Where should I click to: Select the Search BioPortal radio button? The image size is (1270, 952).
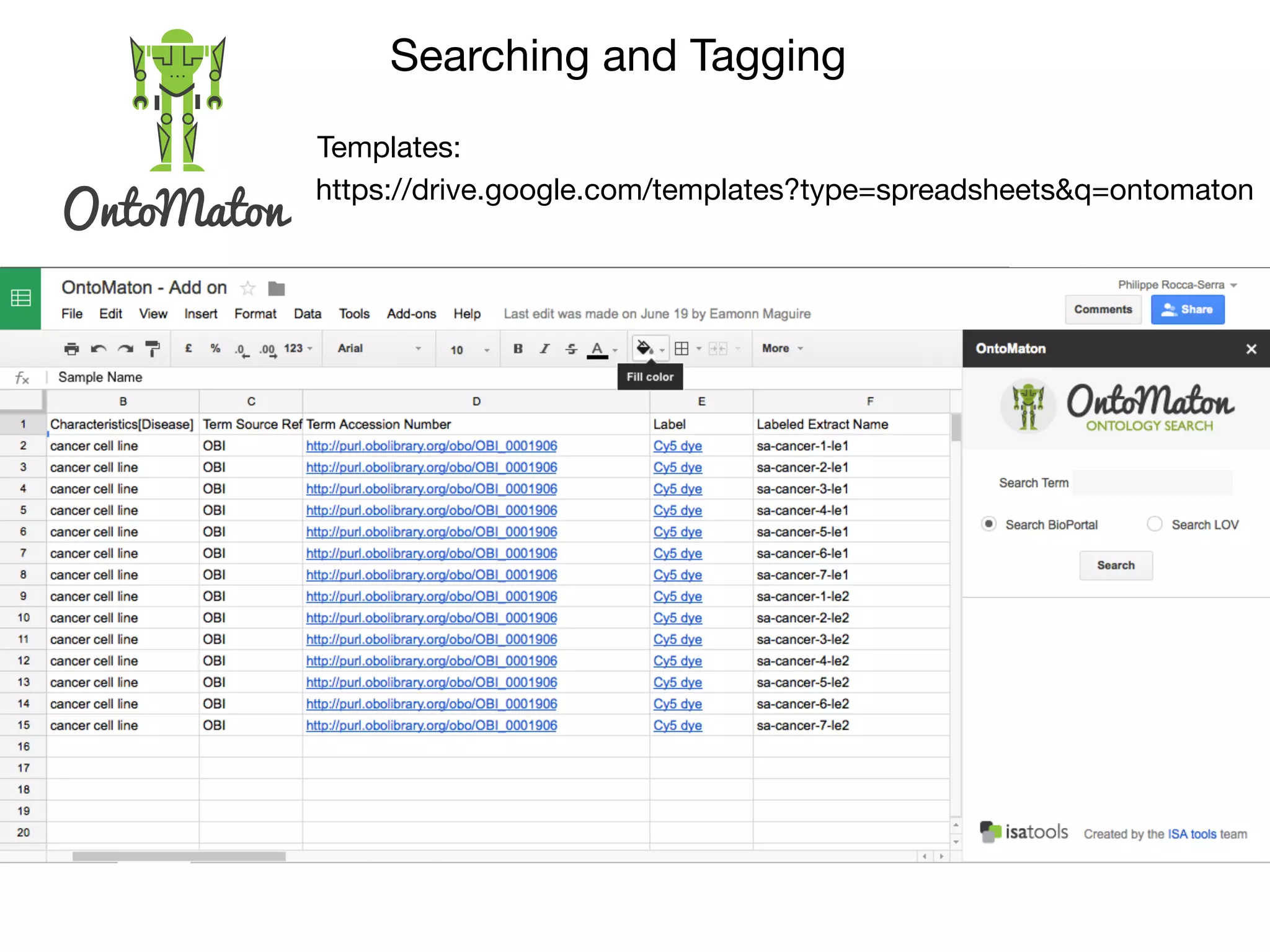[989, 524]
